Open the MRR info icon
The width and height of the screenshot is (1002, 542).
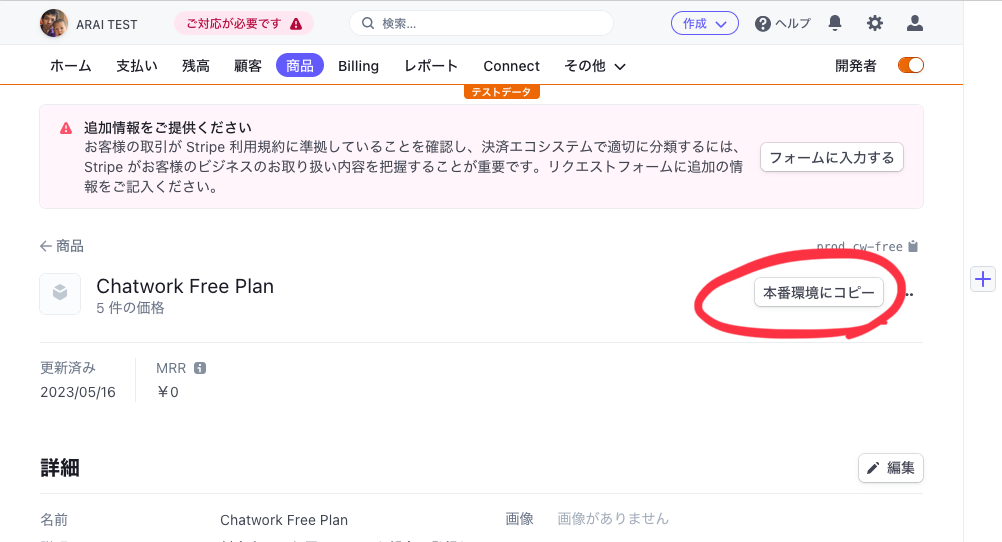pyautogui.click(x=200, y=368)
